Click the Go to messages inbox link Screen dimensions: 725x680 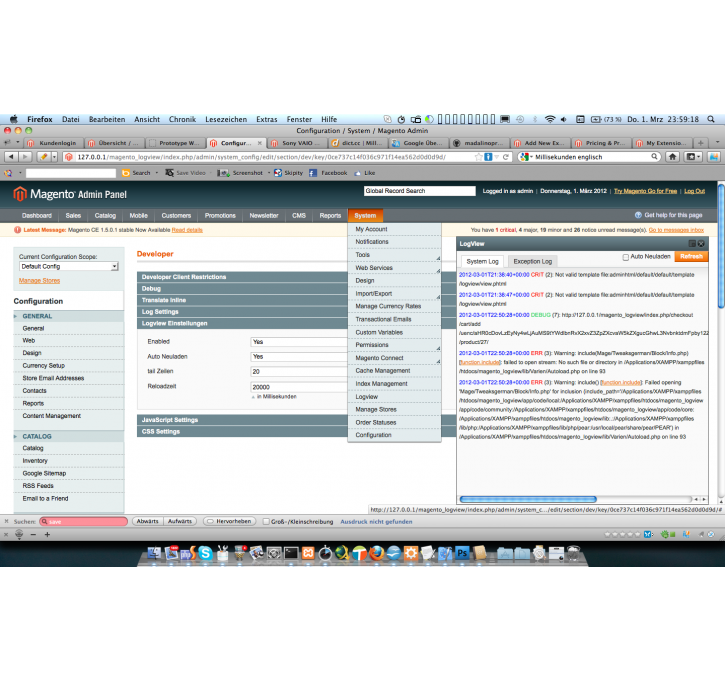(x=676, y=230)
